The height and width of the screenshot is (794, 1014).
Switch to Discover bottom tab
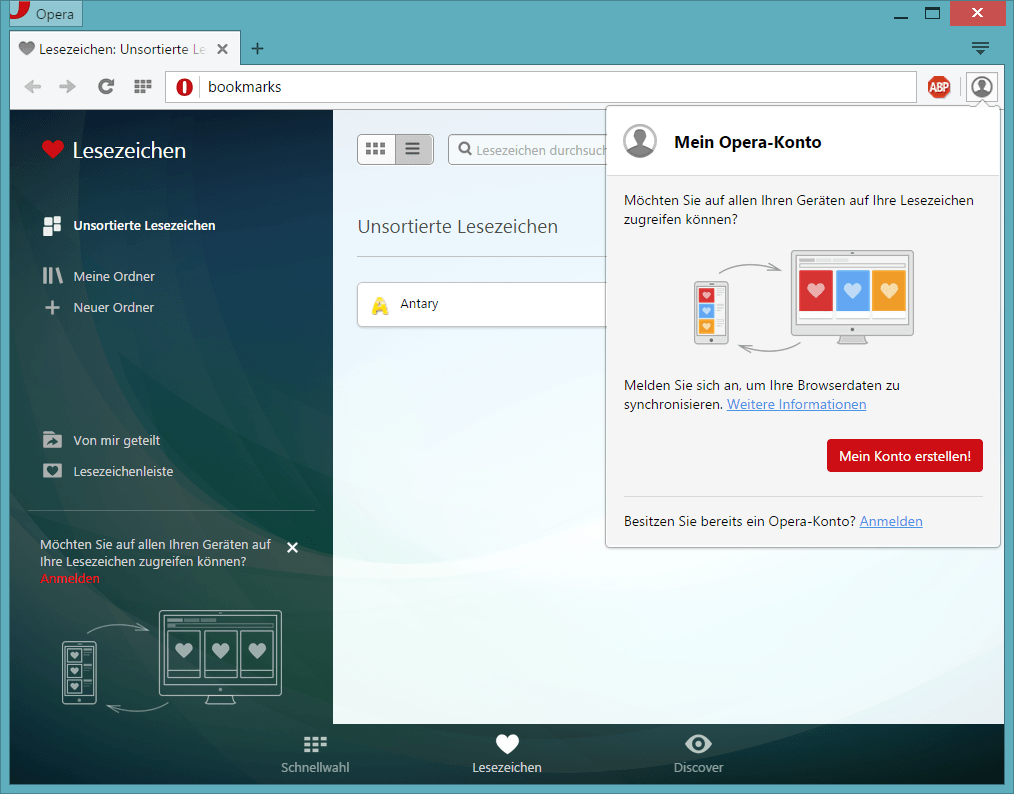(x=698, y=755)
